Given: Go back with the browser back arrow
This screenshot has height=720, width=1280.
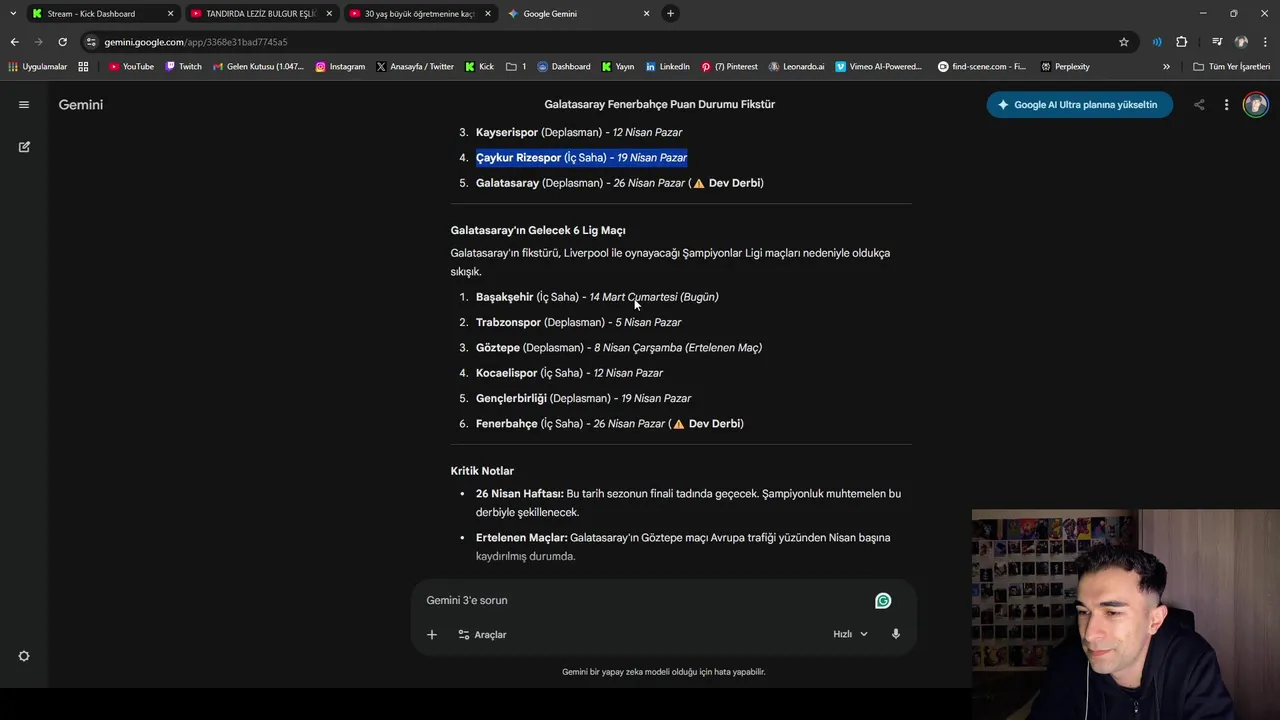Looking at the screenshot, I should (x=14, y=42).
